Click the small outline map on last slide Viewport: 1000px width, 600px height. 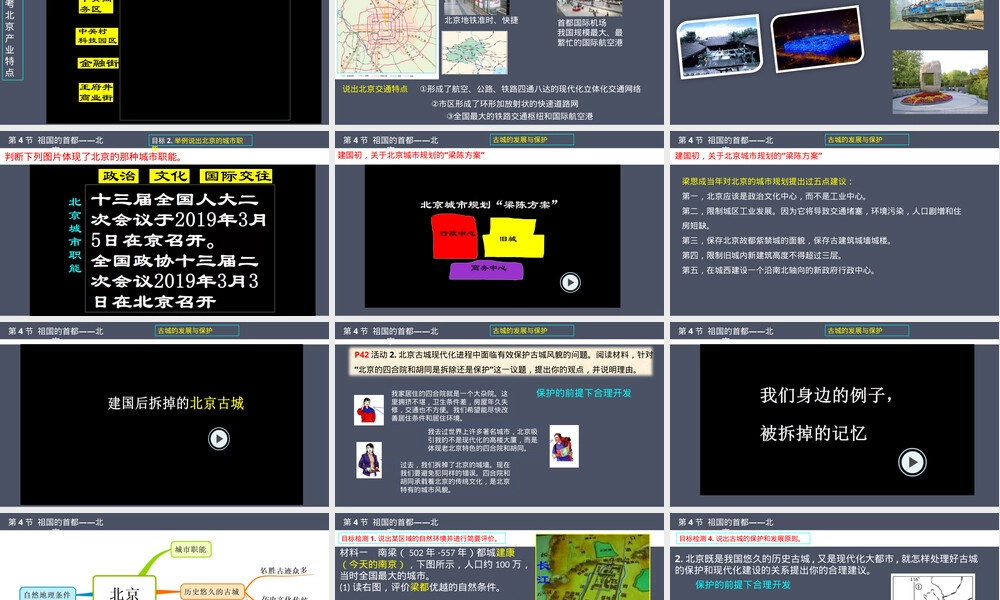(932, 587)
